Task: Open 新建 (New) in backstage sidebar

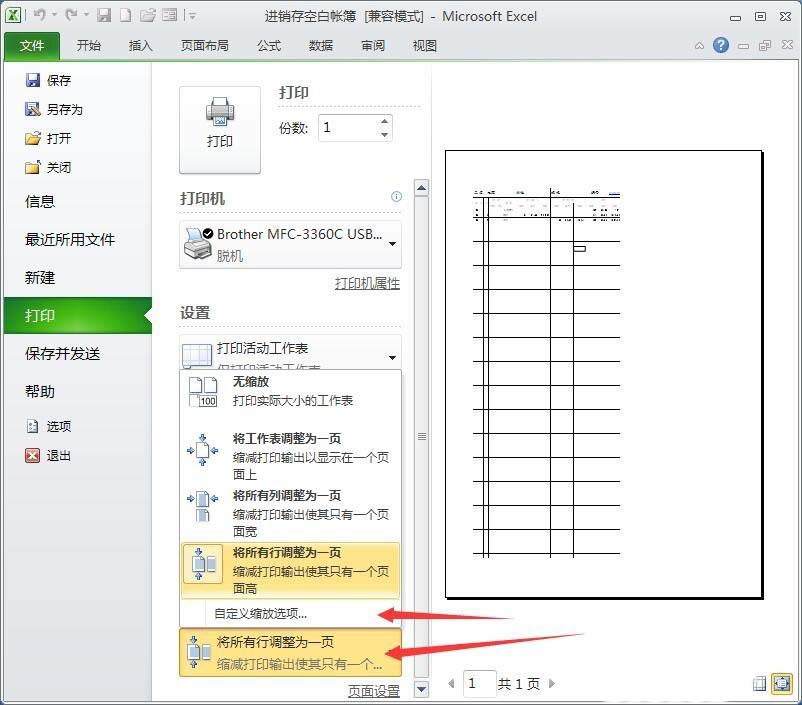Action: pos(40,278)
